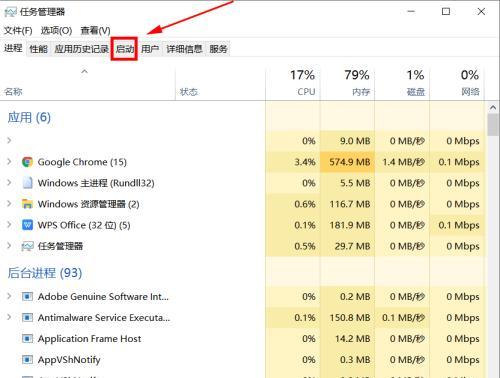Click the 9.0 MB memory cell

[347, 141]
